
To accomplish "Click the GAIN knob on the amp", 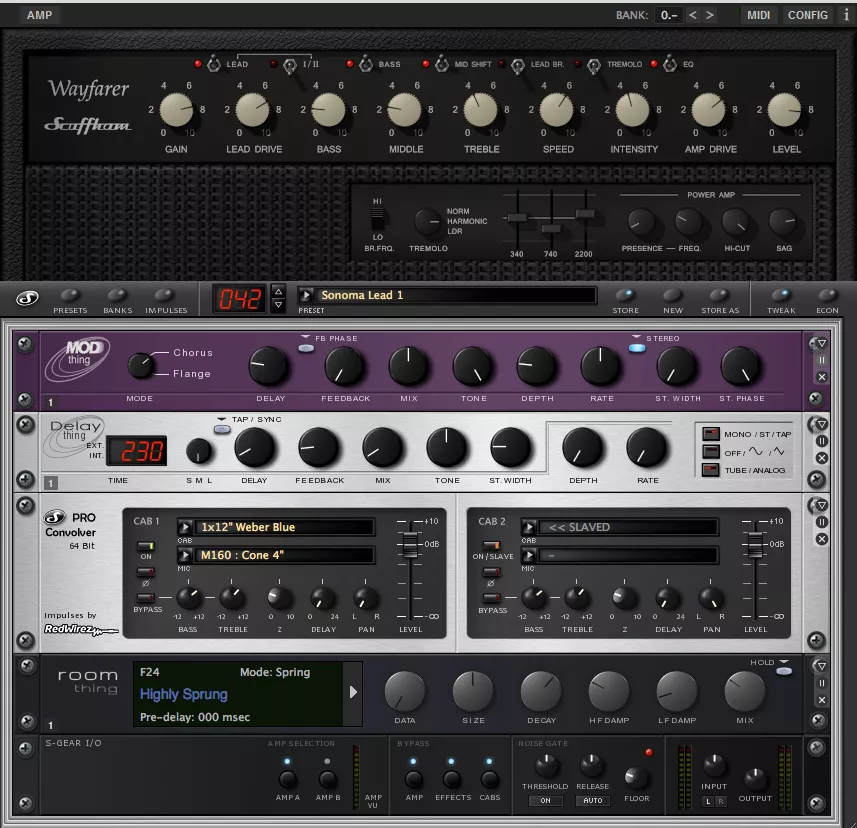I will click(x=176, y=109).
